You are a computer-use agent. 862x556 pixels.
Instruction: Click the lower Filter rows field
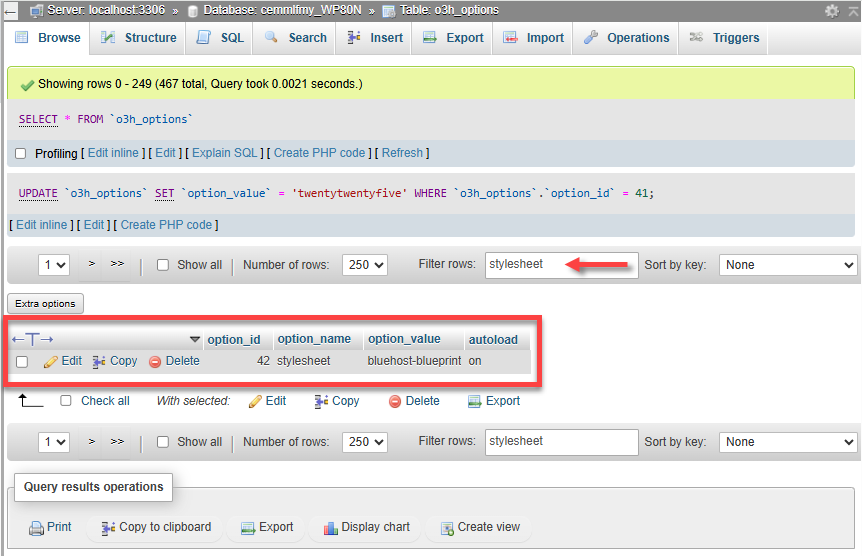[562, 442]
